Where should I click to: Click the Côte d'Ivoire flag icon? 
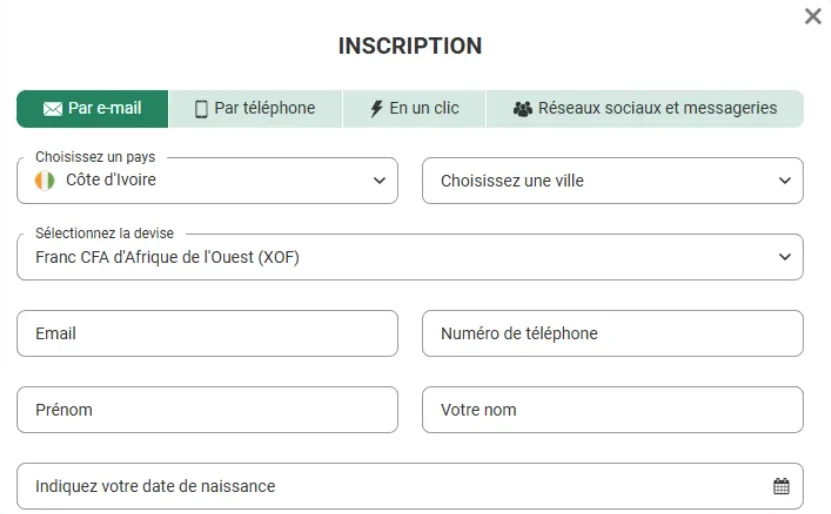[x=45, y=181]
